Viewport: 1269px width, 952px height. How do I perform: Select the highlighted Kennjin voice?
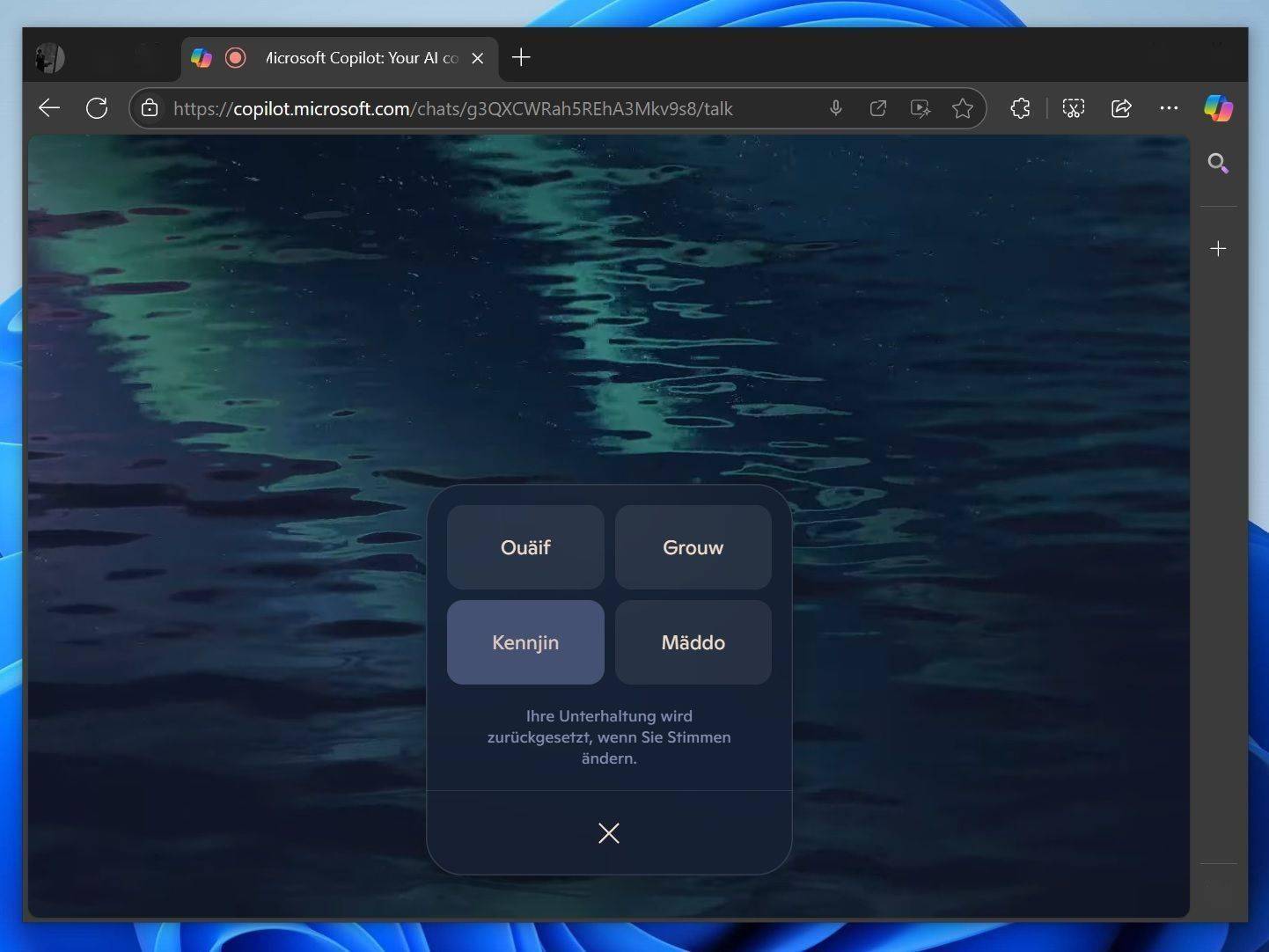pyautogui.click(x=525, y=642)
